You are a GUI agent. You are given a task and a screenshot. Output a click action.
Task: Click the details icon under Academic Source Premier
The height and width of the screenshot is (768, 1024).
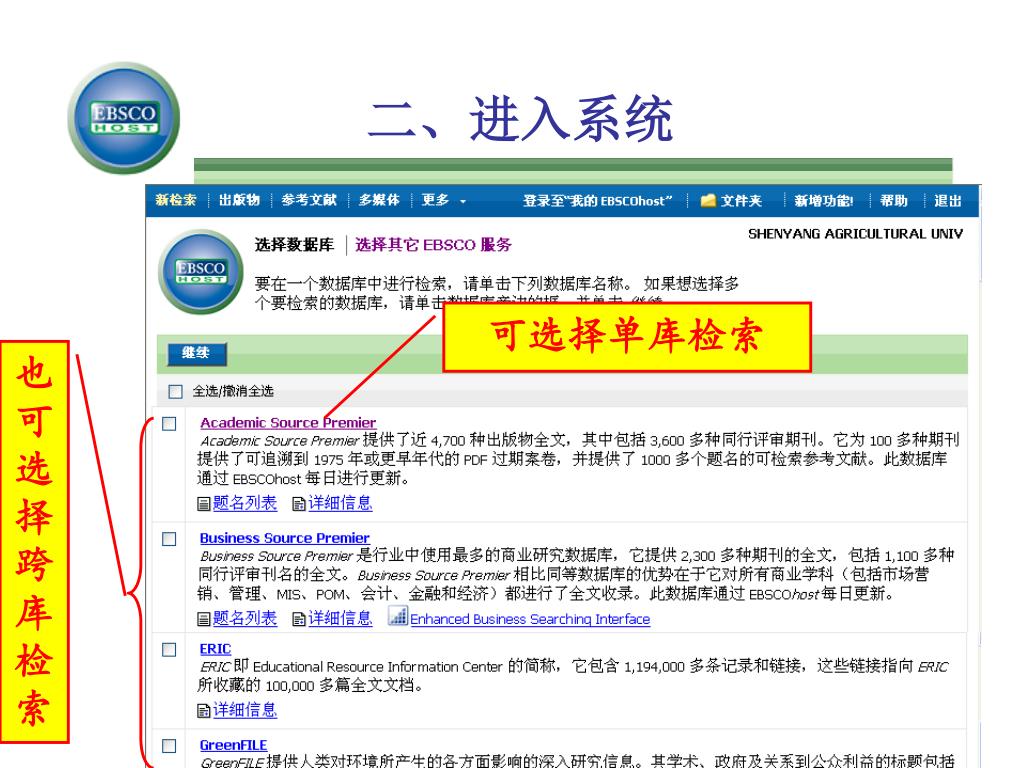298,504
